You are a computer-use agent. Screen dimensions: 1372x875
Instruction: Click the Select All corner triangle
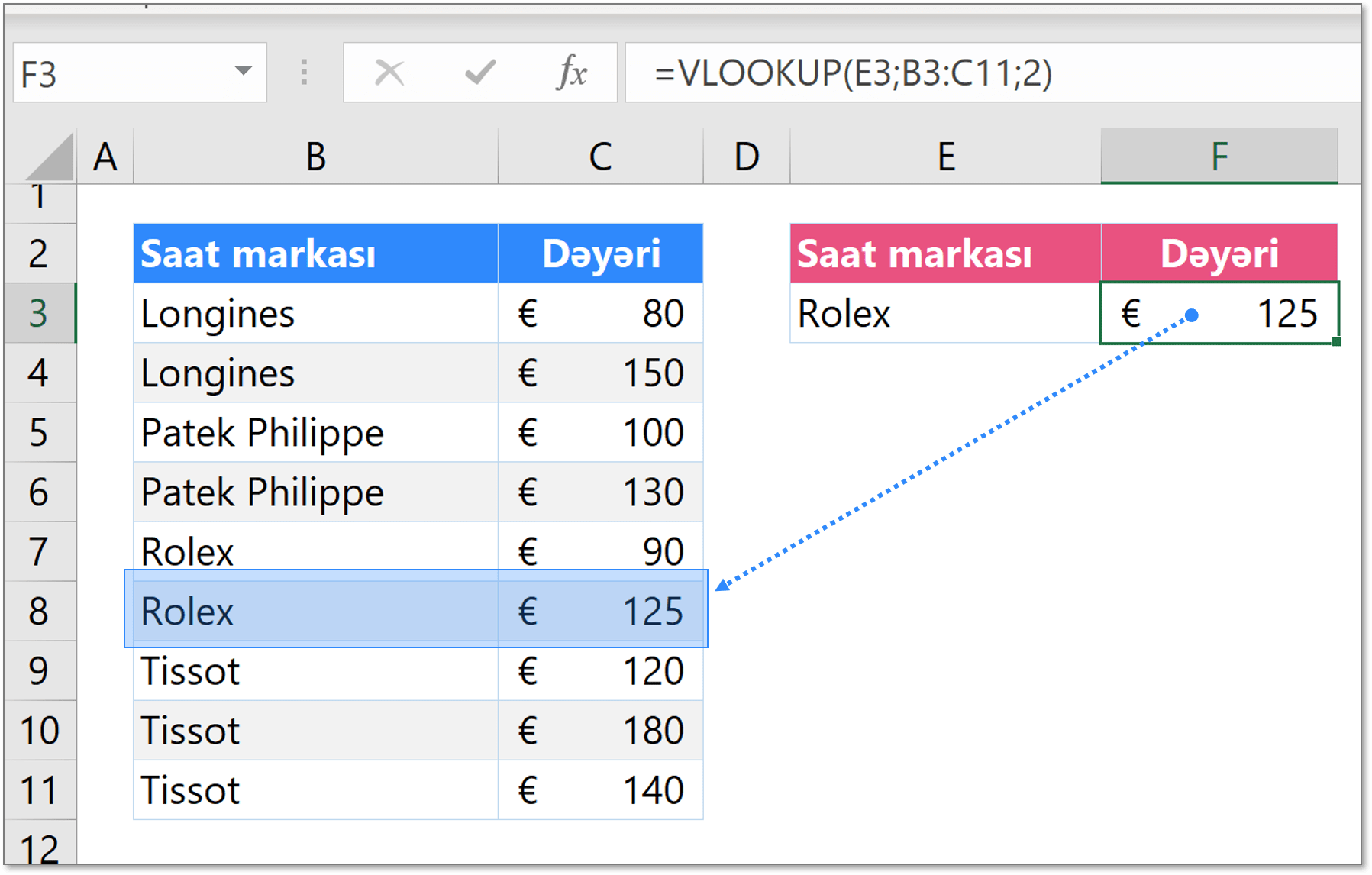coord(50,157)
